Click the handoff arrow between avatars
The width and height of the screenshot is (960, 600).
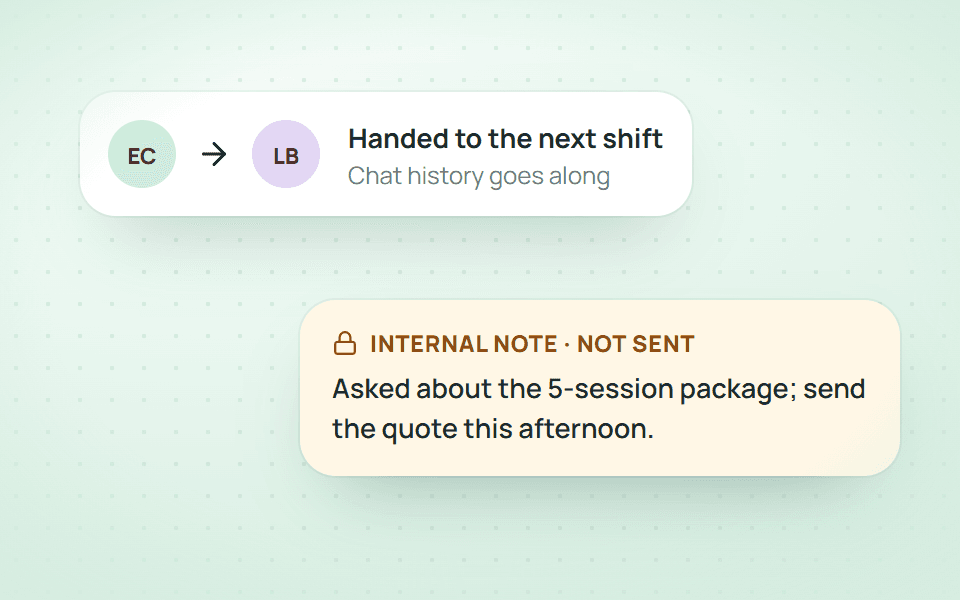click(214, 154)
